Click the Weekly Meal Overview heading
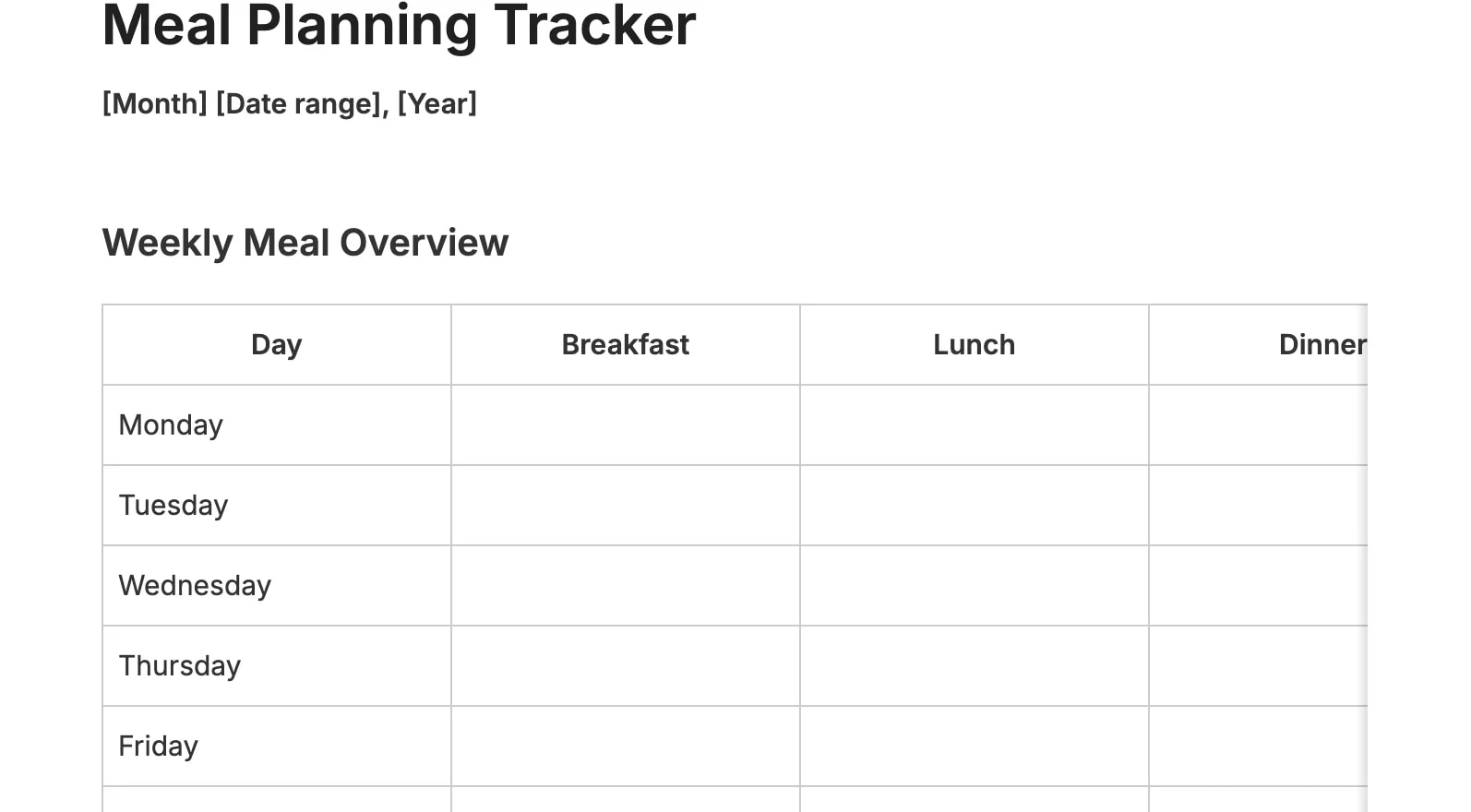 coord(305,243)
